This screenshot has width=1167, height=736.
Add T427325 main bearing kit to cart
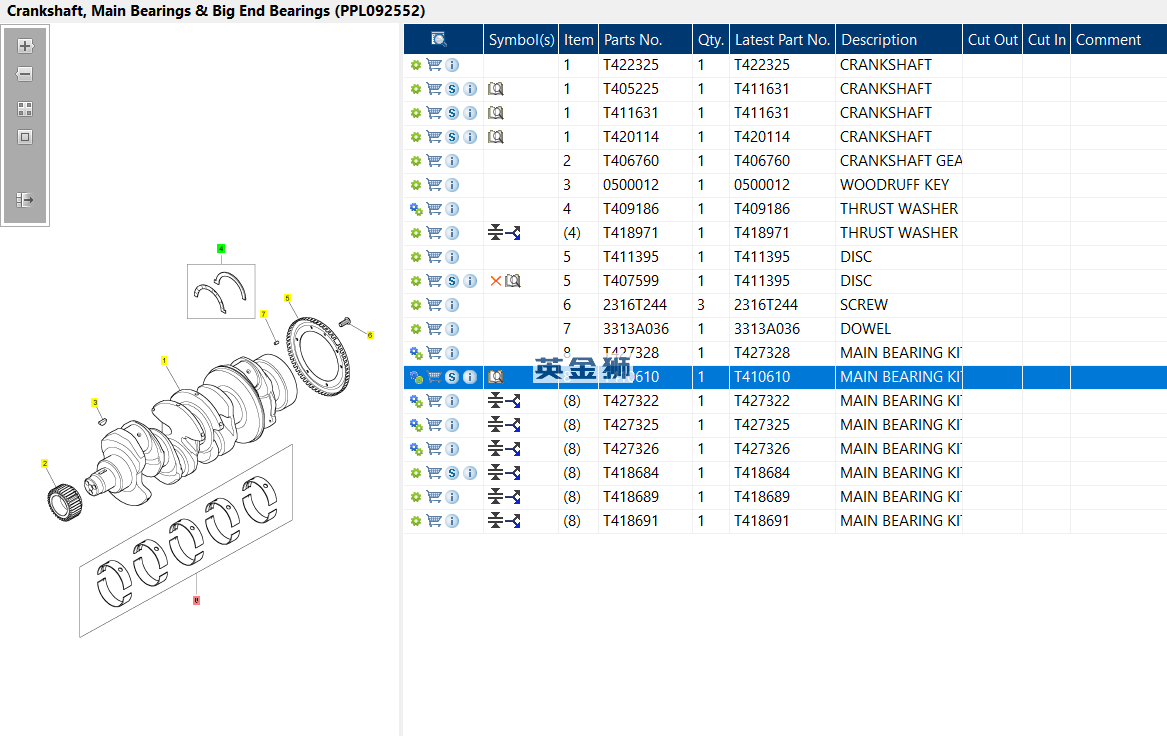[434, 425]
